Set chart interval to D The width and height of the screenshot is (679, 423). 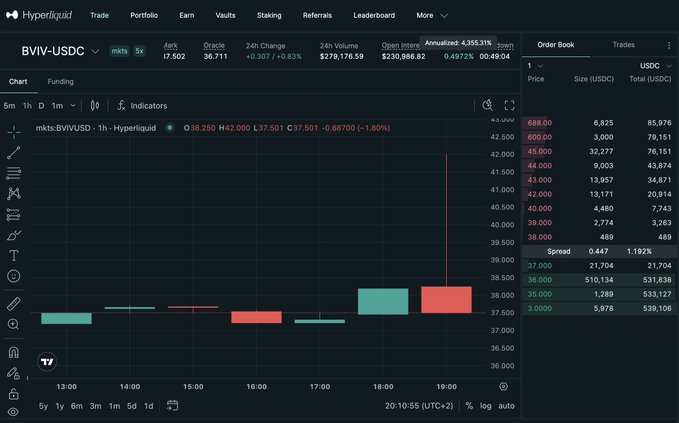pos(41,106)
